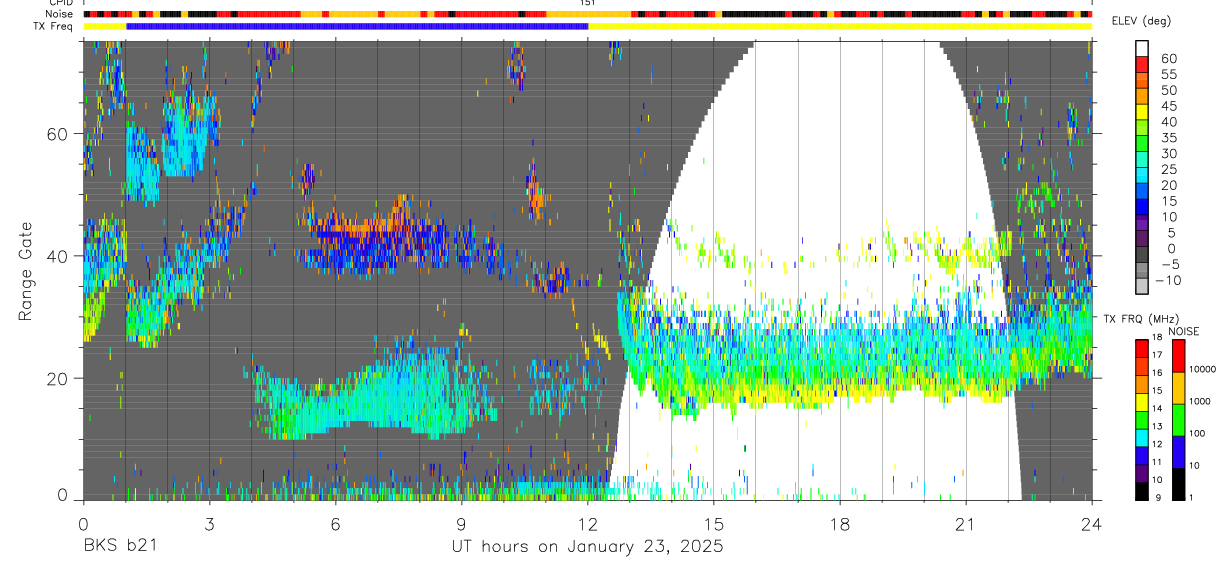Click the "151" CPID value above the strips
The image size is (1228, 567).
pos(588,4)
